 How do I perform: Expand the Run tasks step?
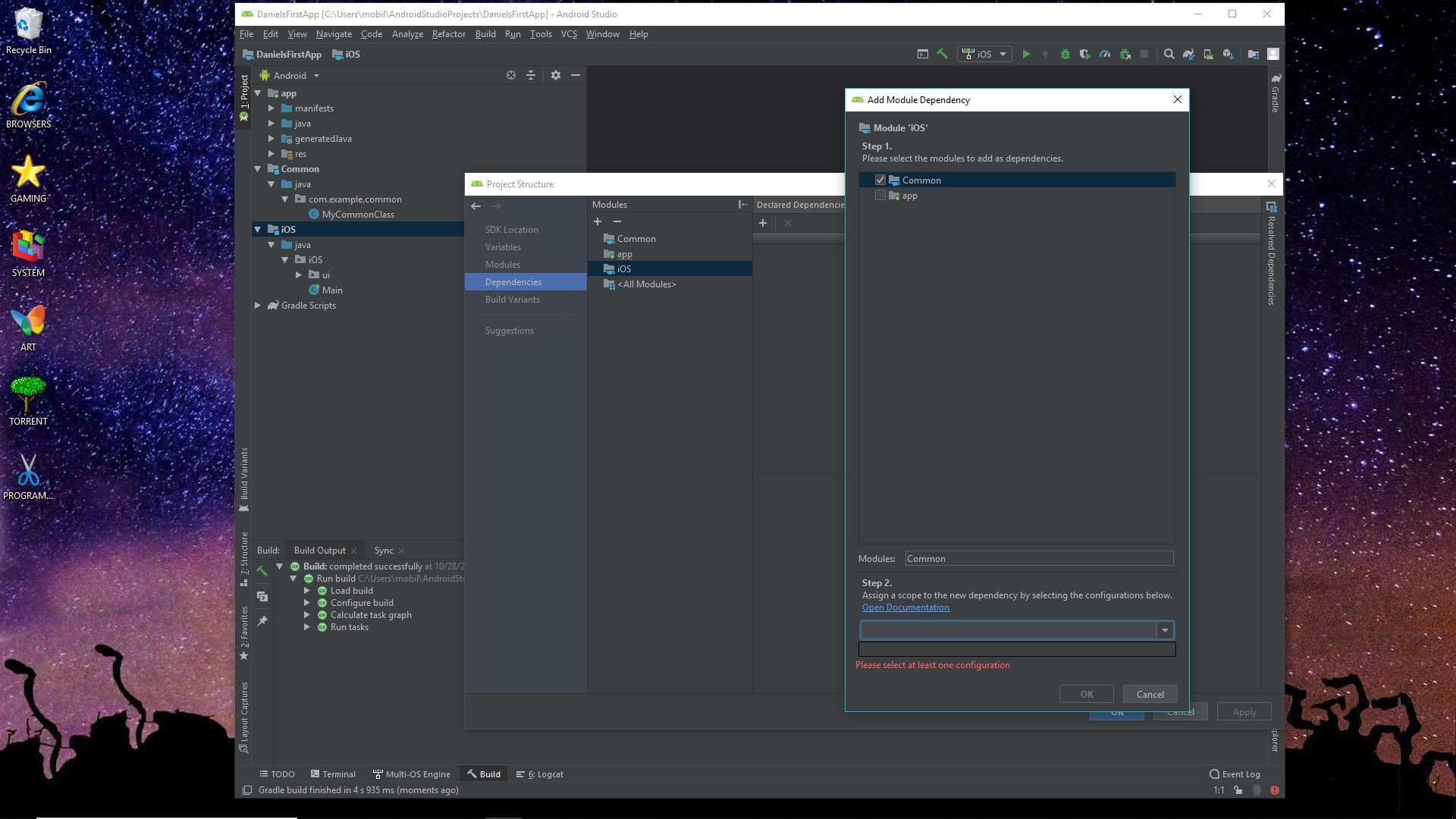click(306, 627)
